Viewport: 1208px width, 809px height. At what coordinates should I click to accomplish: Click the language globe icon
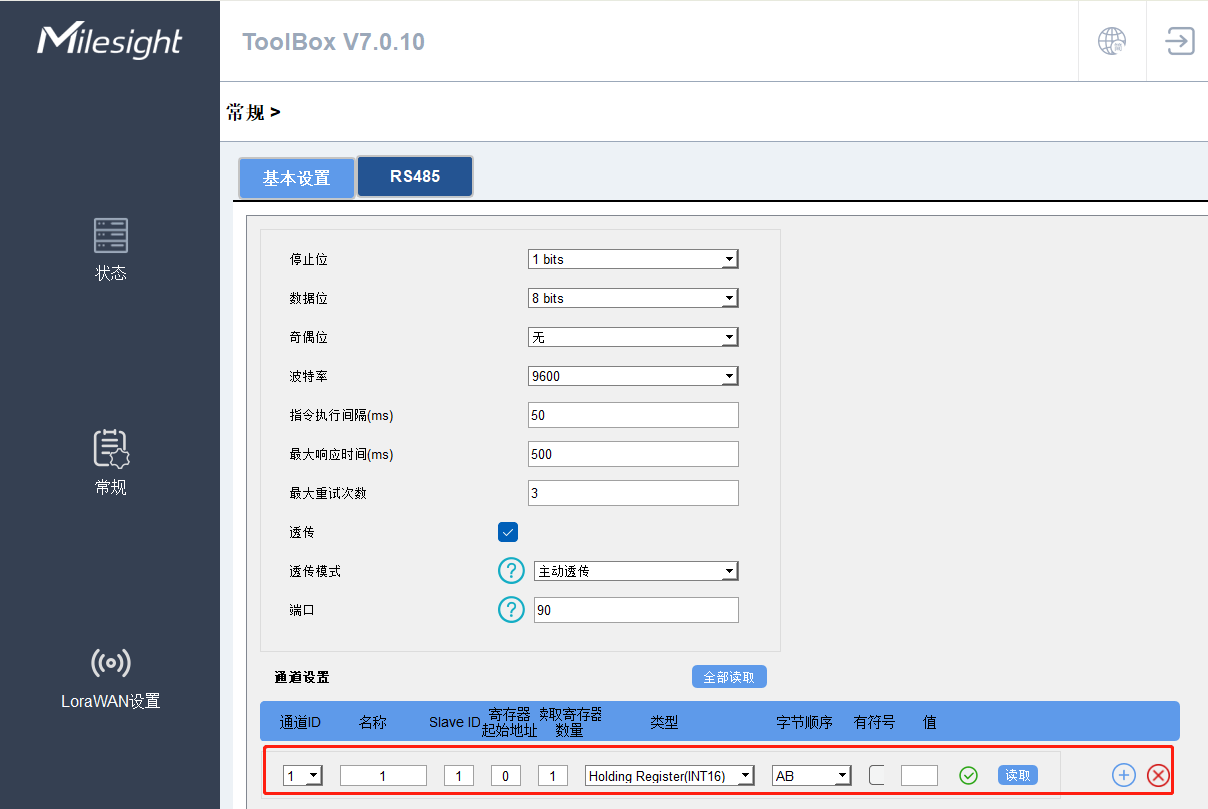(x=1111, y=41)
